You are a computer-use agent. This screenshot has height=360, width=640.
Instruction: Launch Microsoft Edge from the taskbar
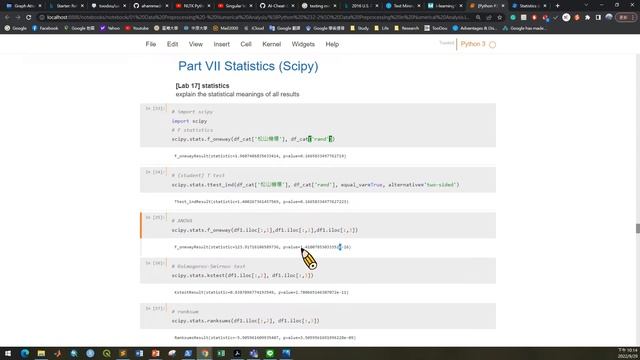point(25,353)
